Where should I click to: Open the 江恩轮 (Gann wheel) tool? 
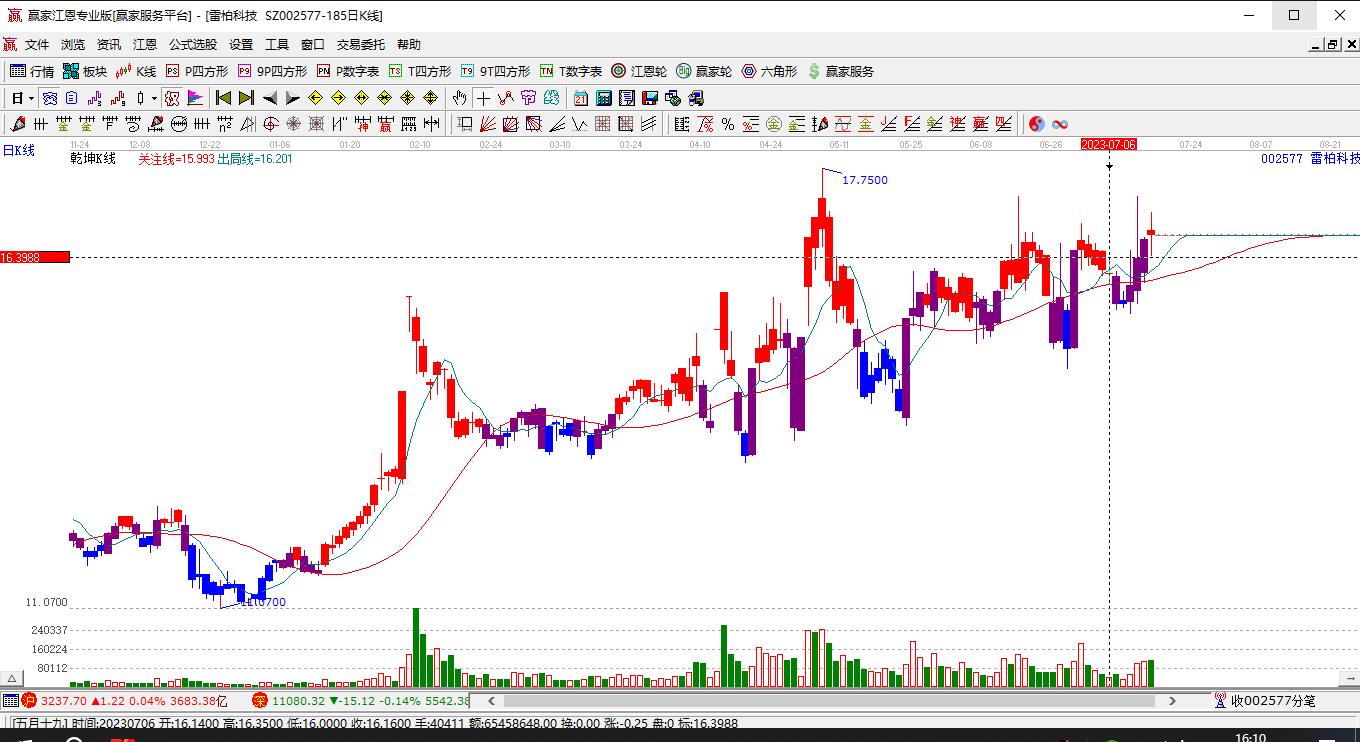coord(638,71)
